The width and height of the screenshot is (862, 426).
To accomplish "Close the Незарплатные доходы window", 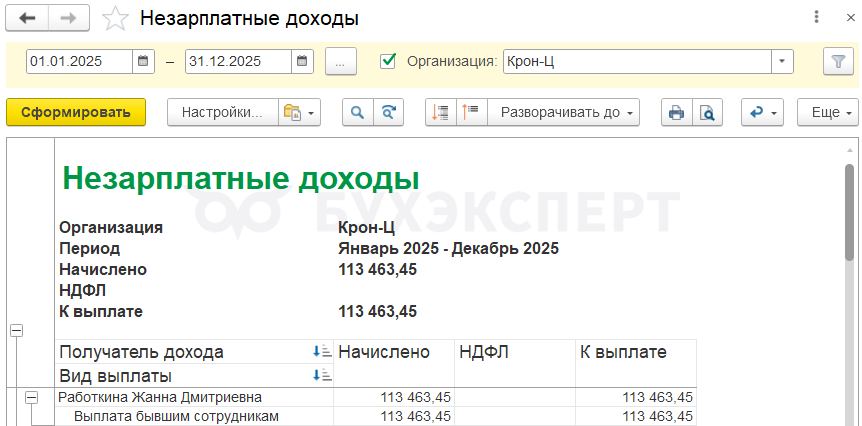I will click(x=850, y=17).
